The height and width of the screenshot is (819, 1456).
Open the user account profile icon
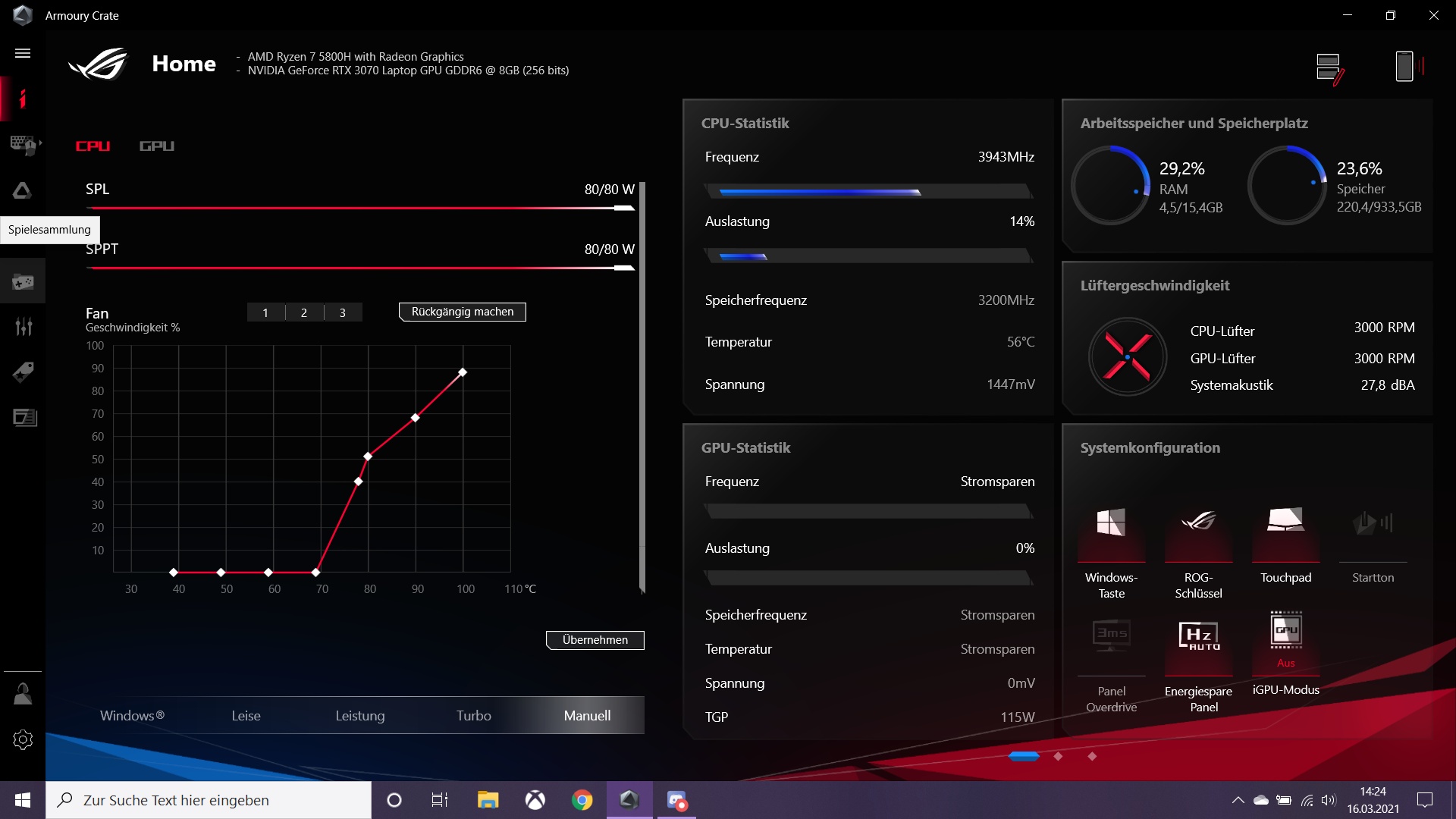click(x=23, y=694)
